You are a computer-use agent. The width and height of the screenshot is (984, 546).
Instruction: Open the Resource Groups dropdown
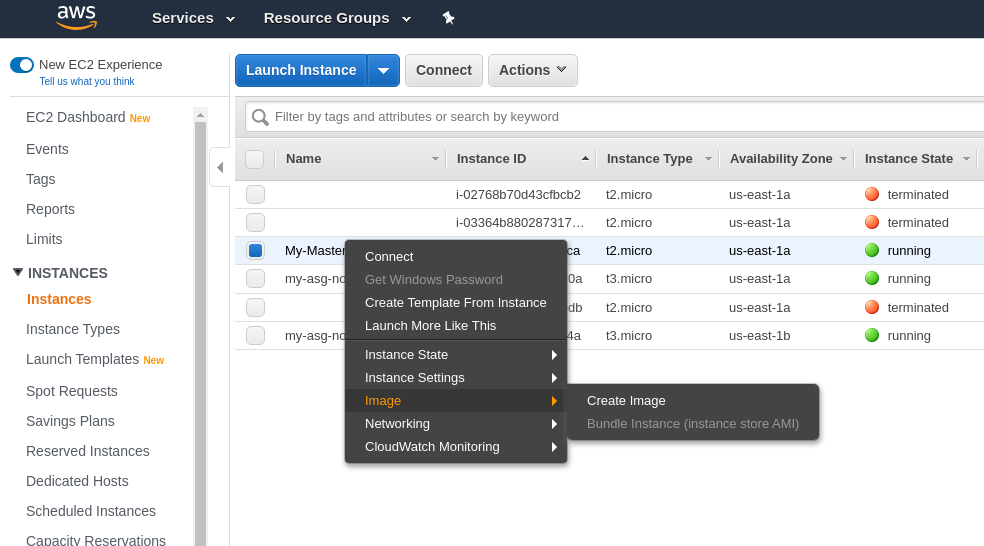(x=337, y=18)
